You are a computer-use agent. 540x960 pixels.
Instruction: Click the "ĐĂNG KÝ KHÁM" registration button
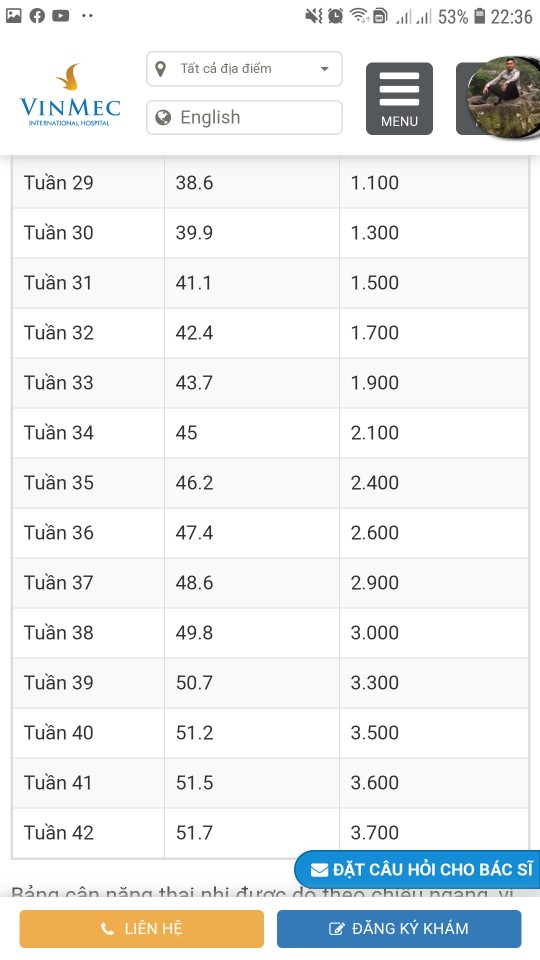click(399, 929)
